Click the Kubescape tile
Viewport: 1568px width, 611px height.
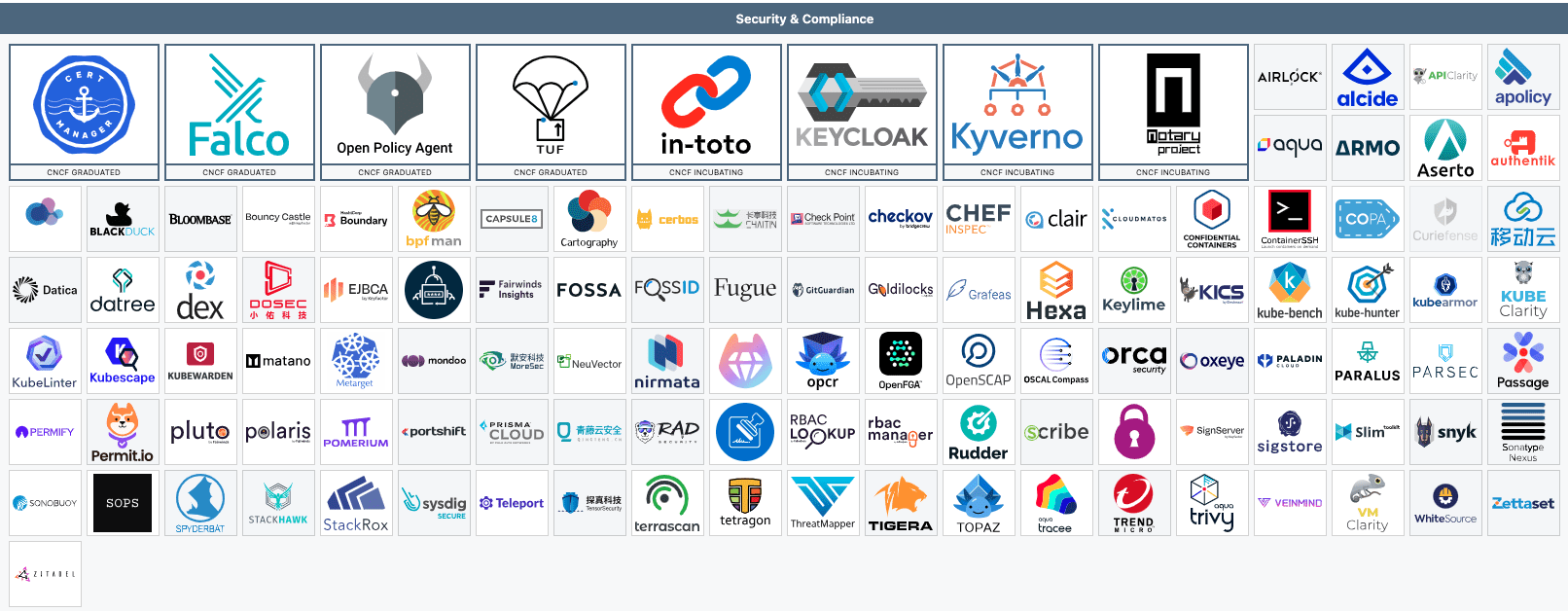click(123, 361)
